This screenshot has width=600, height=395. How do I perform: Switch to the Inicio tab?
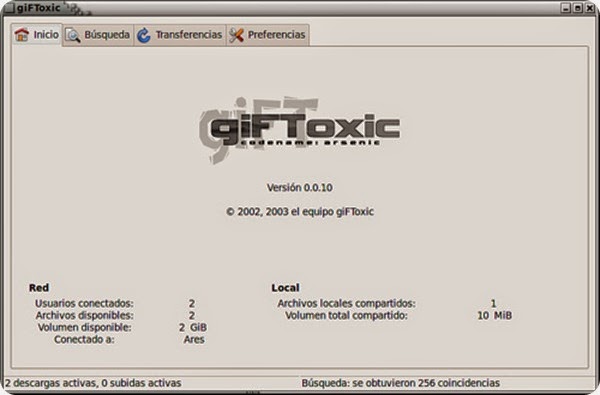(x=37, y=35)
